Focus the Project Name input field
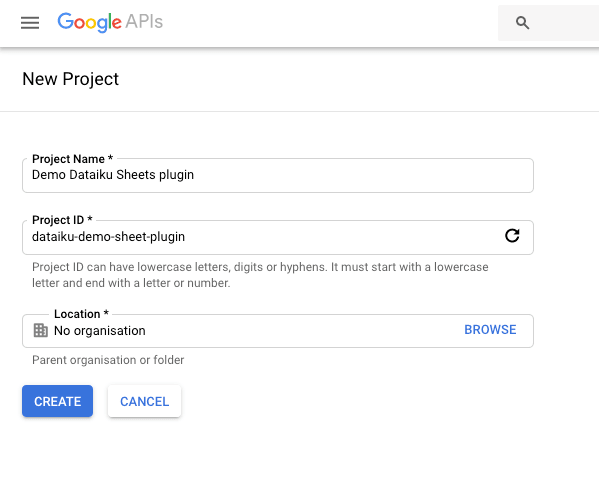 pos(278,175)
